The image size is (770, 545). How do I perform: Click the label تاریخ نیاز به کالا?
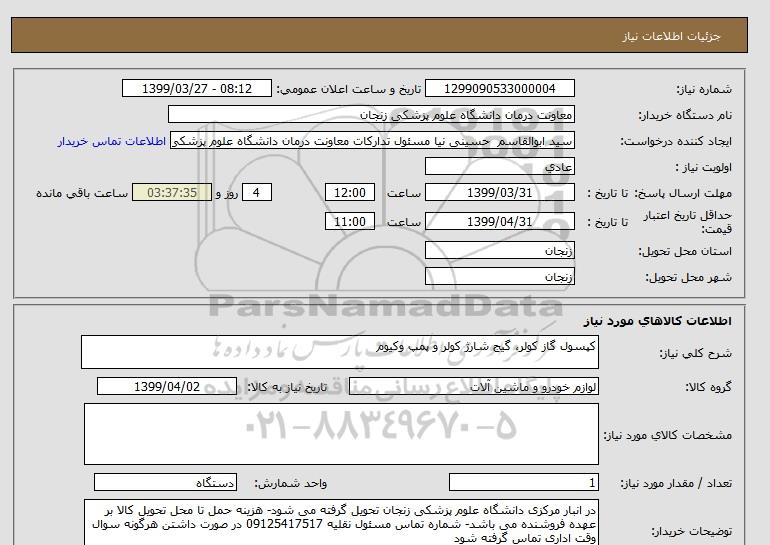click(x=287, y=387)
